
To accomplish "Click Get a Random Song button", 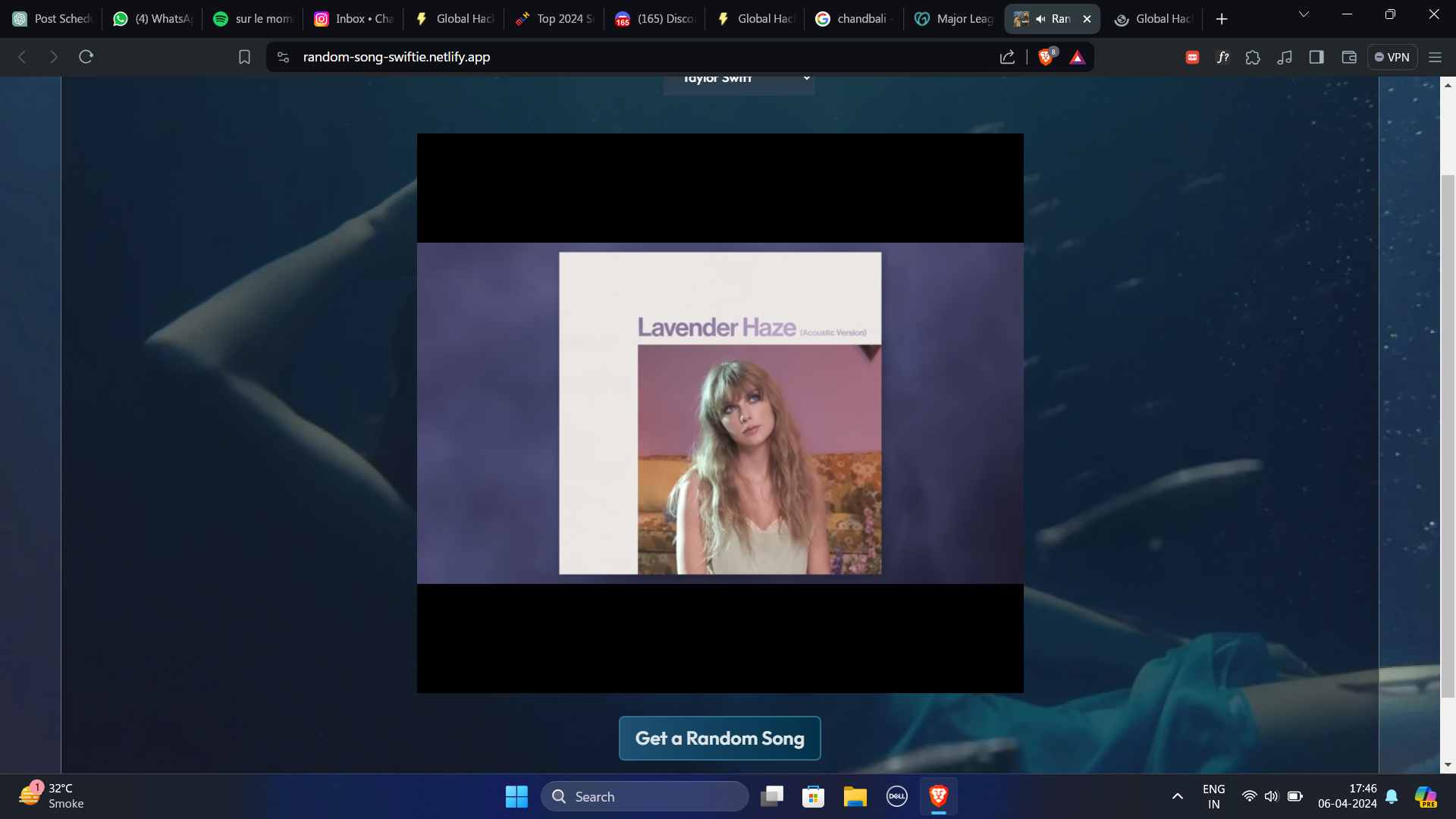I will (720, 738).
